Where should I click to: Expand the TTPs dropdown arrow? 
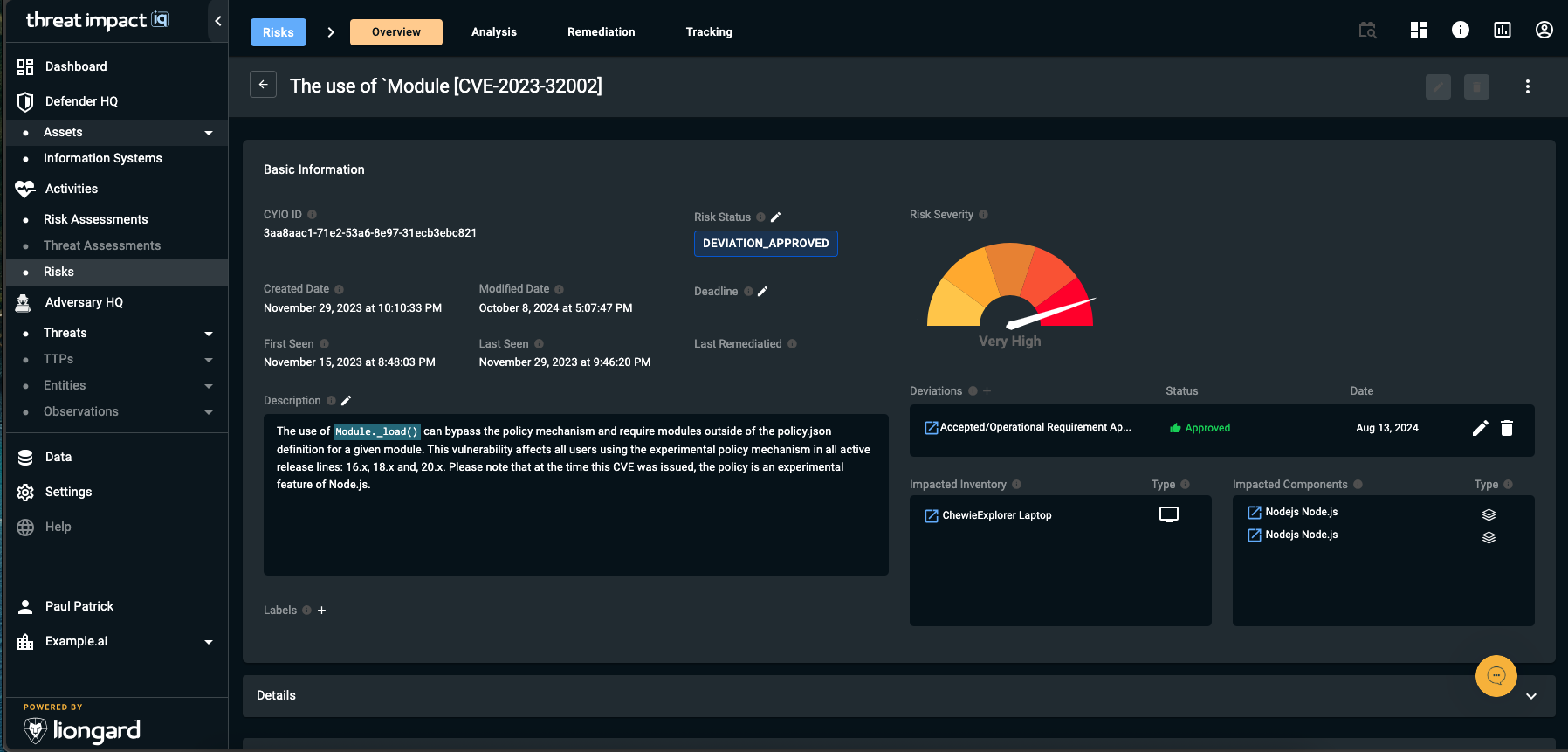coord(209,360)
